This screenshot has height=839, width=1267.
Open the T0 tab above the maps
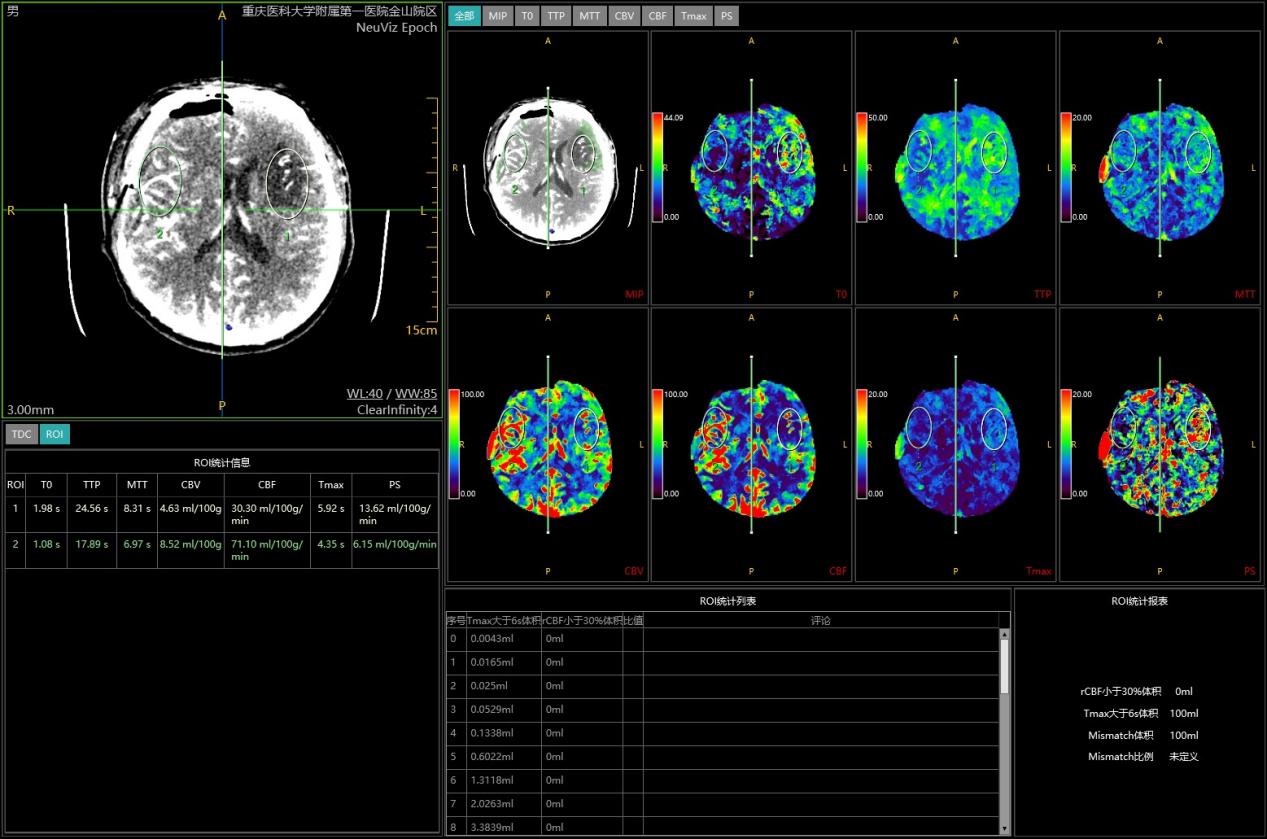[527, 16]
